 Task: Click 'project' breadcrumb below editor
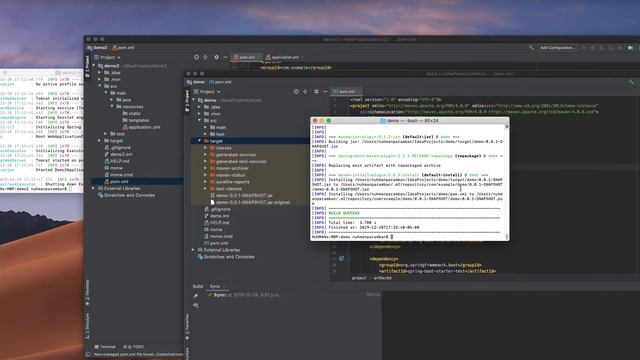click(359, 278)
